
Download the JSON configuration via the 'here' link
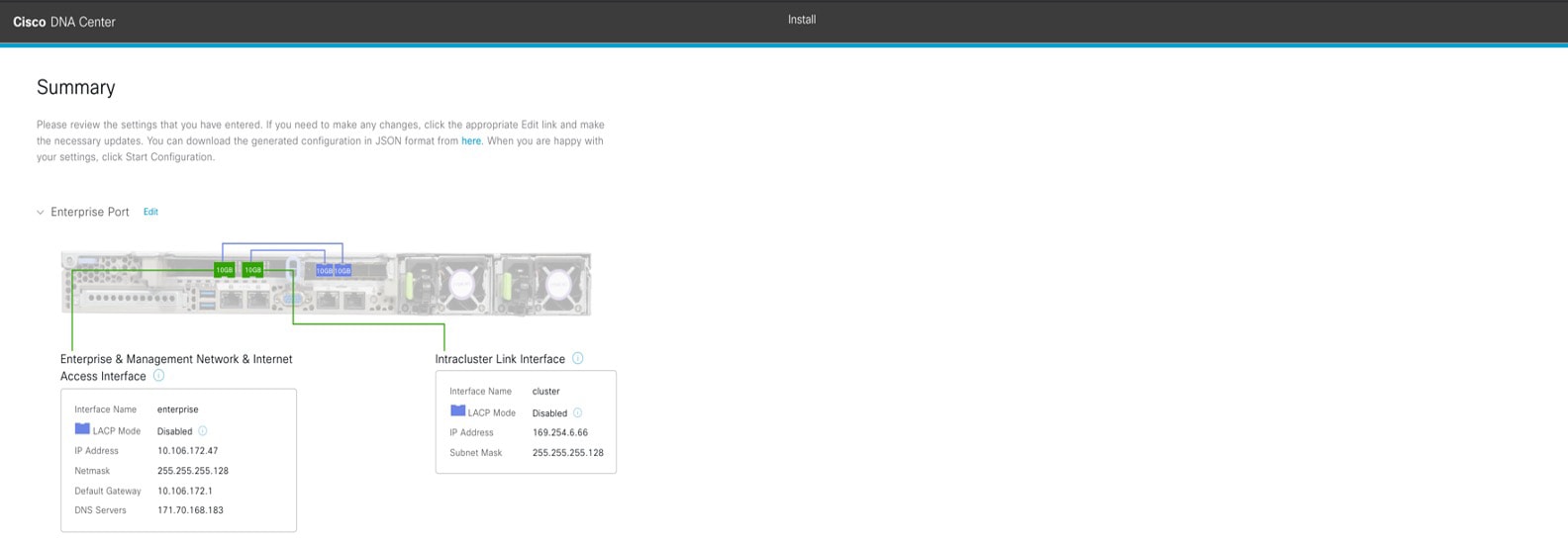[x=471, y=140]
